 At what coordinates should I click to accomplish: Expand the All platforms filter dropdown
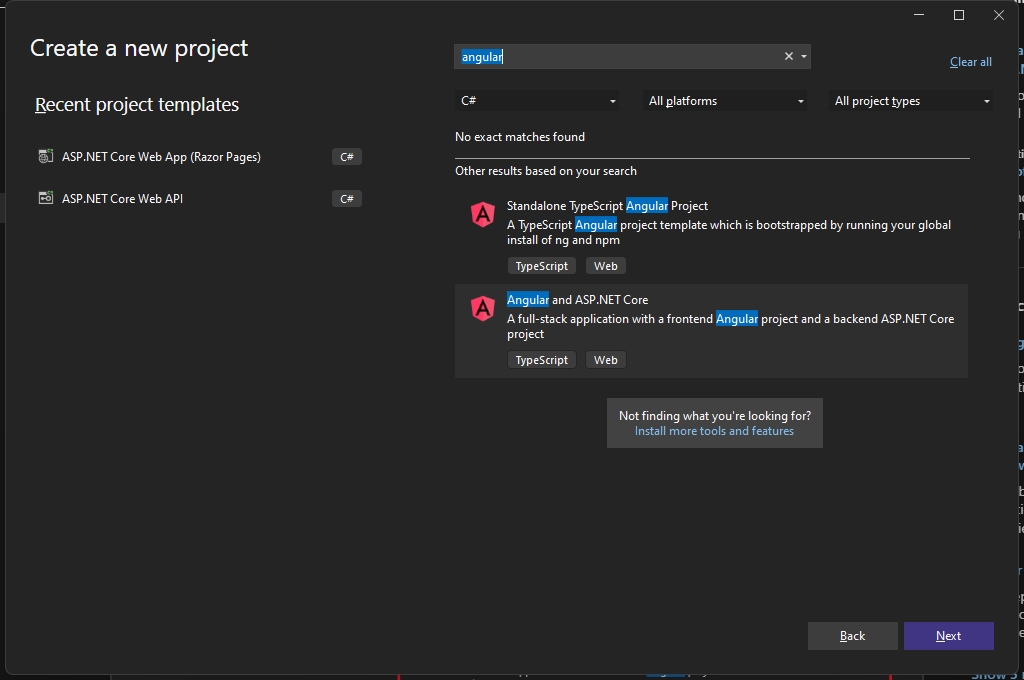(726, 101)
